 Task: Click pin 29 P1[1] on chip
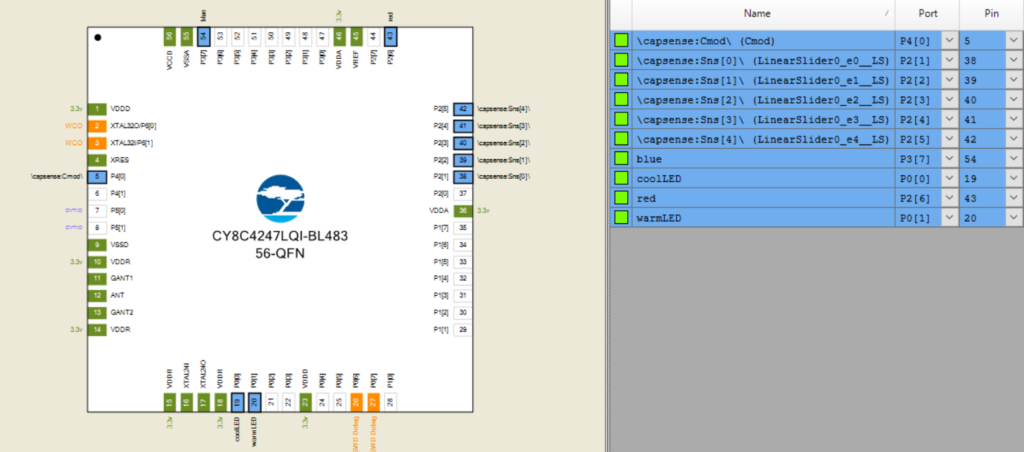[x=463, y=329]
